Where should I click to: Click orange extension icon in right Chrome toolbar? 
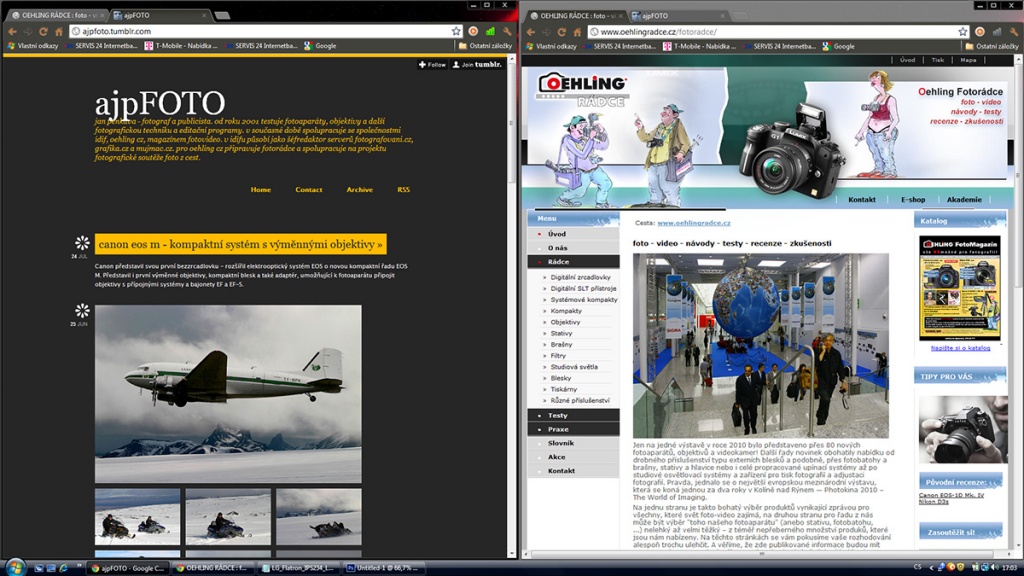(x=980, y=32)
